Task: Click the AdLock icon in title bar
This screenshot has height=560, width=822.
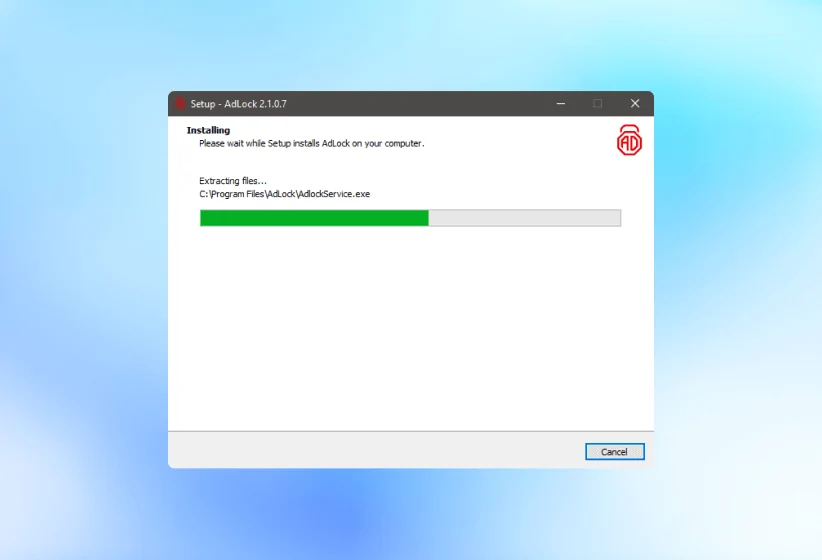Action: tap(180, 103)
